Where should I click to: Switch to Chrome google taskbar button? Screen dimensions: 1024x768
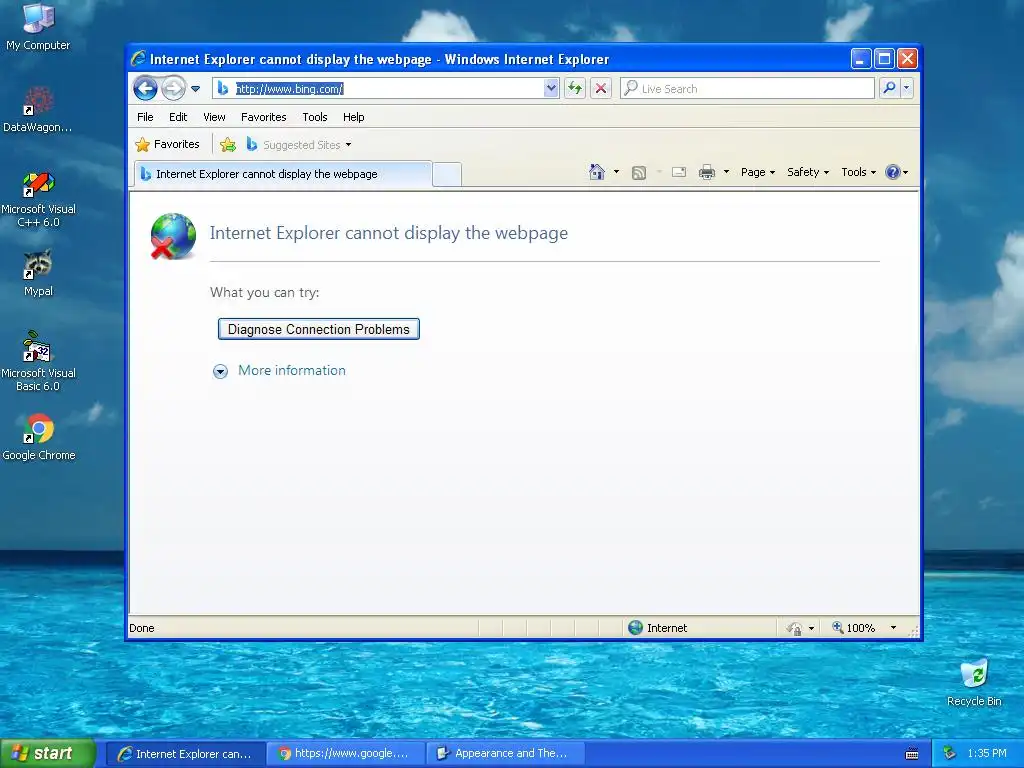(x=345, y=753)
